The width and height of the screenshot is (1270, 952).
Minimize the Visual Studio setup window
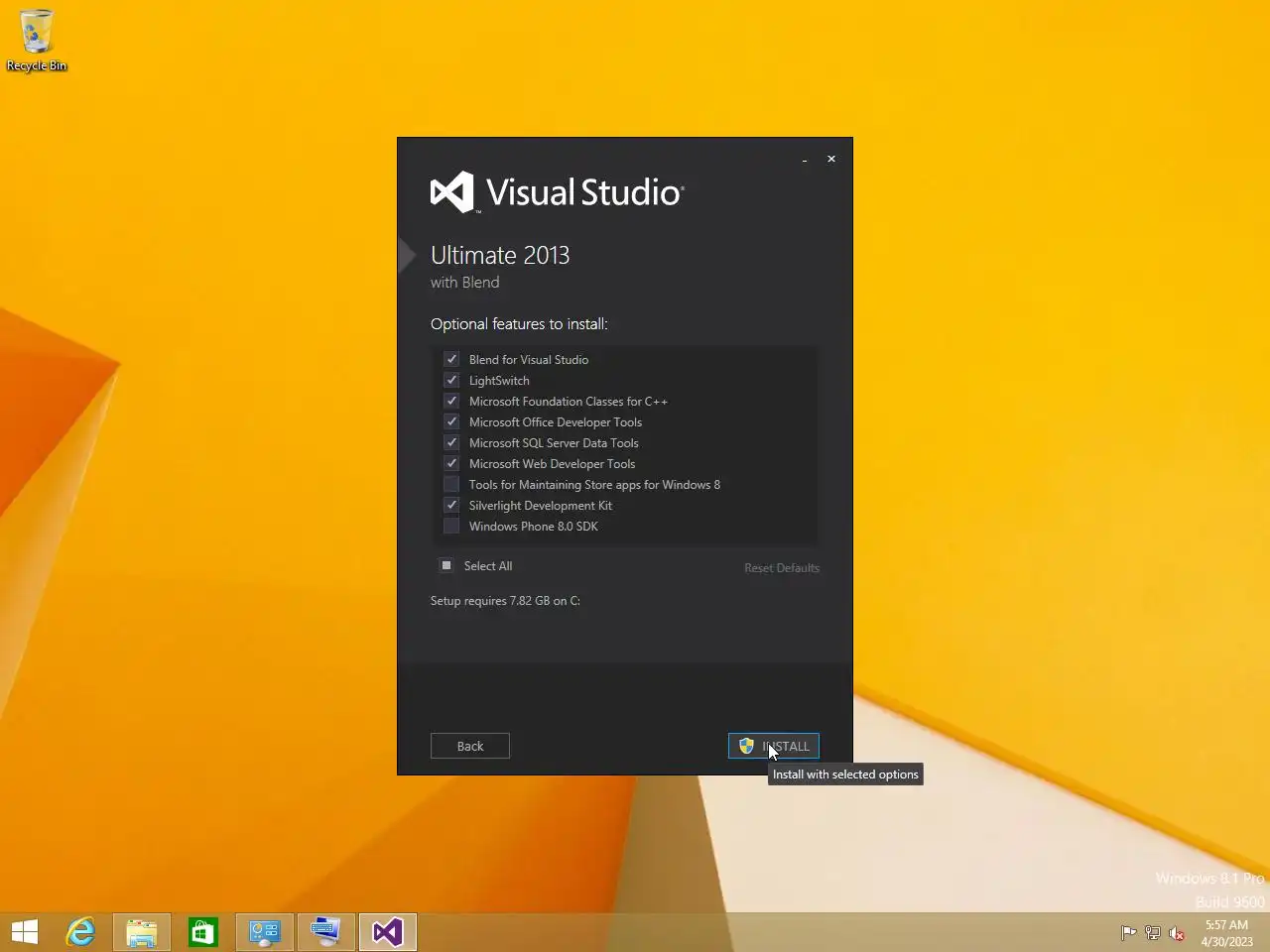(805, 159)
